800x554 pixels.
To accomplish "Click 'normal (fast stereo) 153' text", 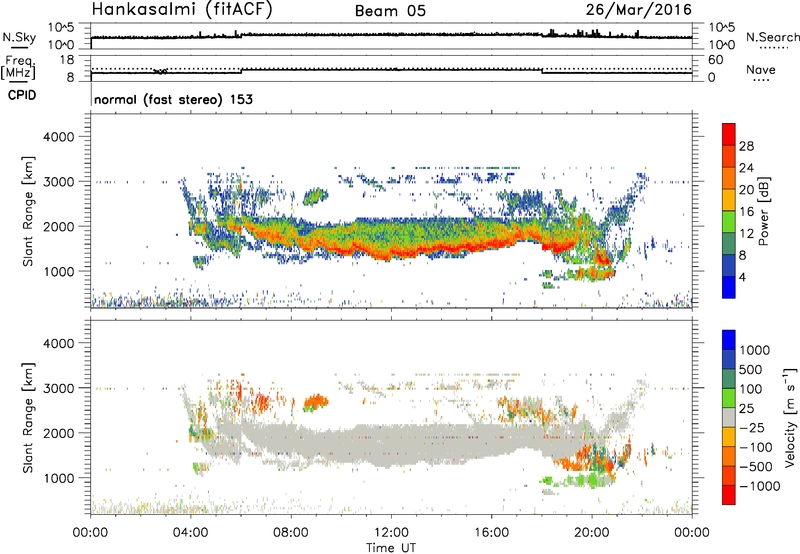I will (173, 99).
